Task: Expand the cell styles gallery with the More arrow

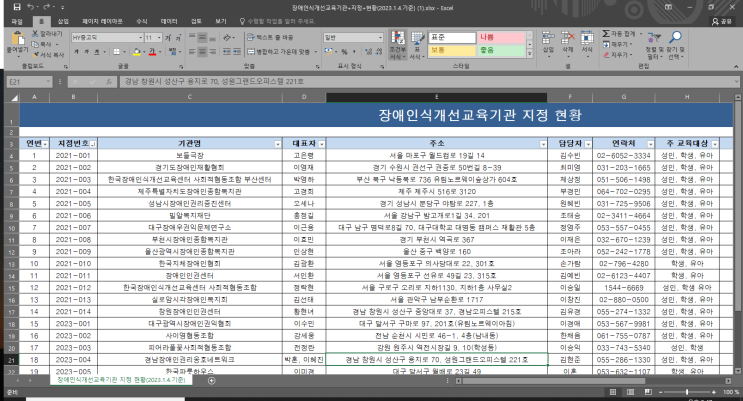Action: (530, 54)
